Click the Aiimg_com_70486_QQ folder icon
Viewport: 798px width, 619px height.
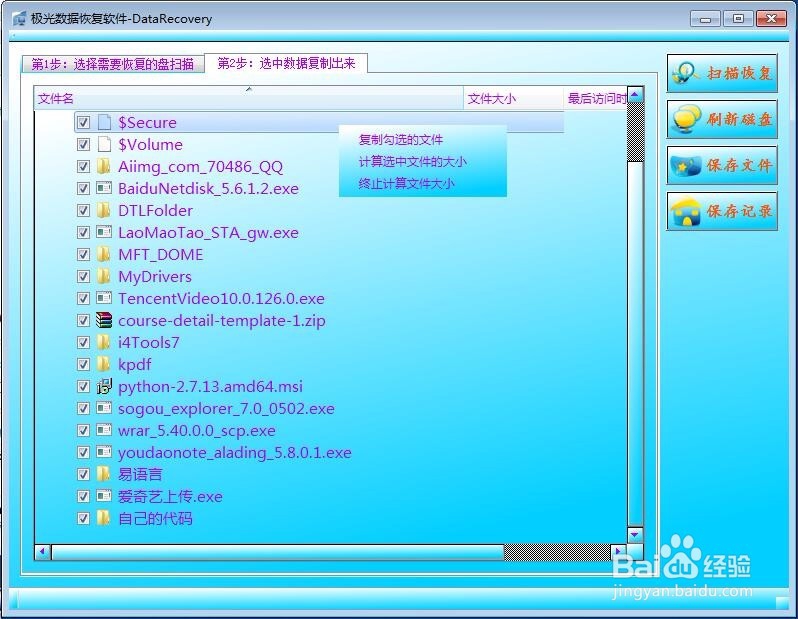click(x=103, y=166)
